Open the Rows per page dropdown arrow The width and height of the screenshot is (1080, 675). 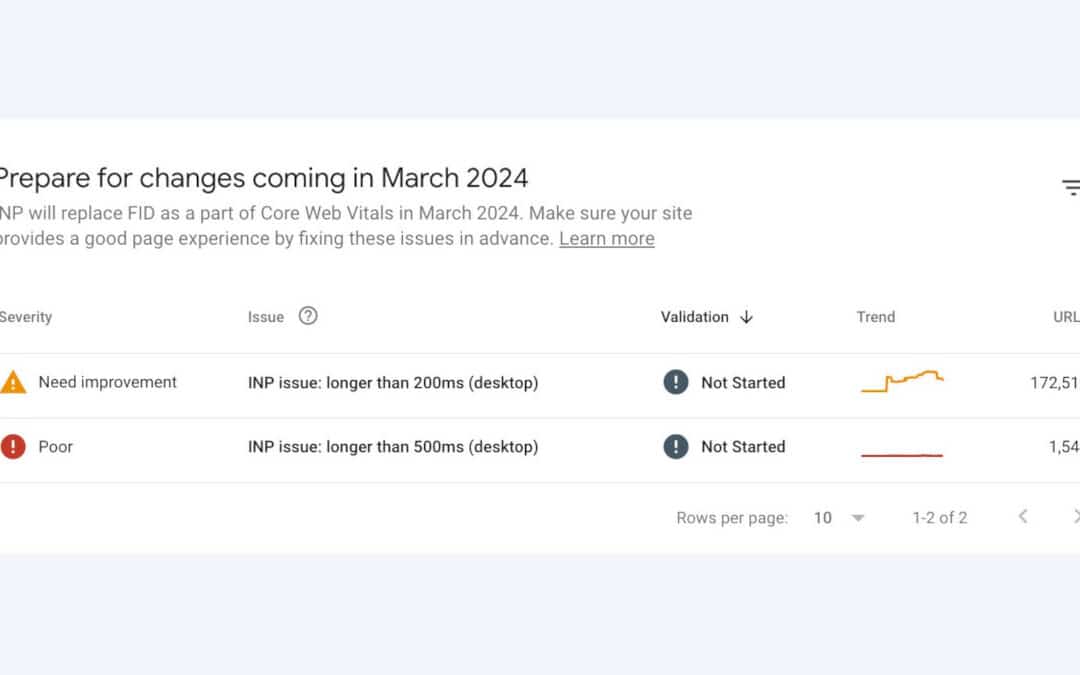tap(858, 518)
